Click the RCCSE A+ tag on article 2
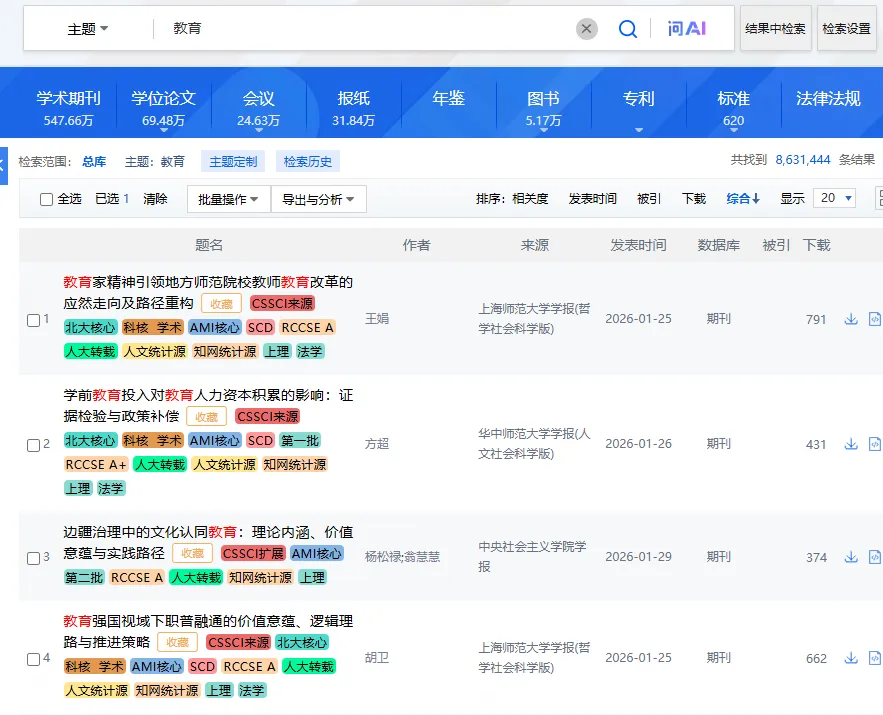 (96, 464)
